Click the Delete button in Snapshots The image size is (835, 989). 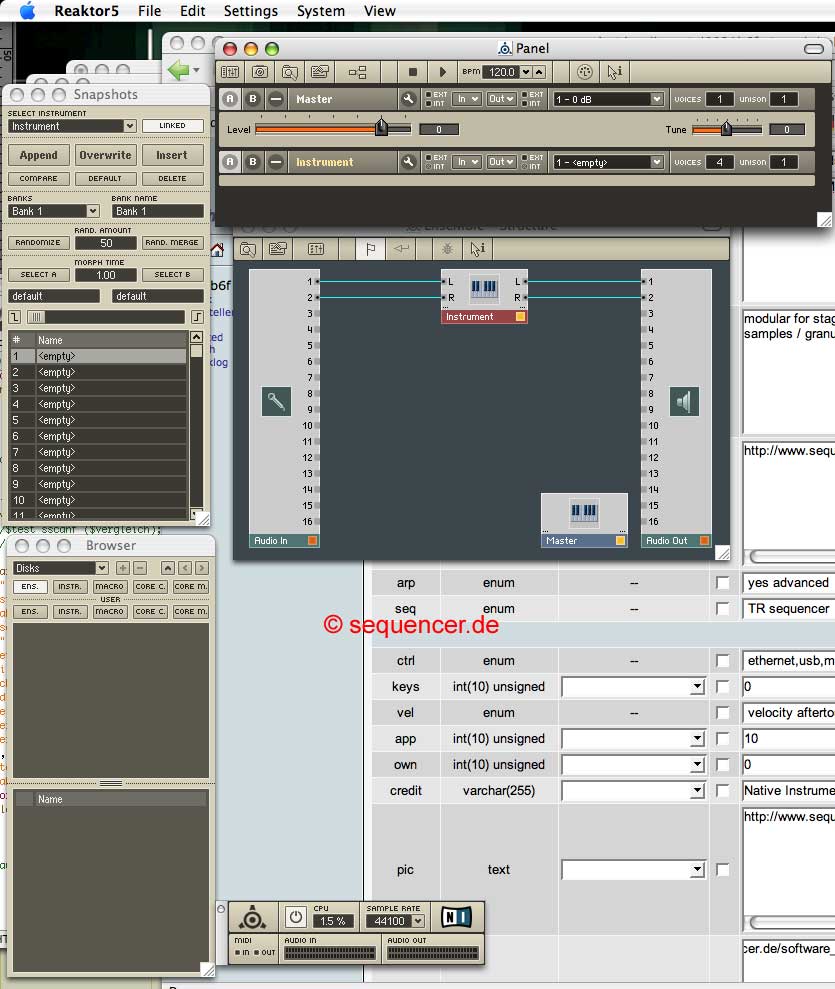[x=172, y=178]
